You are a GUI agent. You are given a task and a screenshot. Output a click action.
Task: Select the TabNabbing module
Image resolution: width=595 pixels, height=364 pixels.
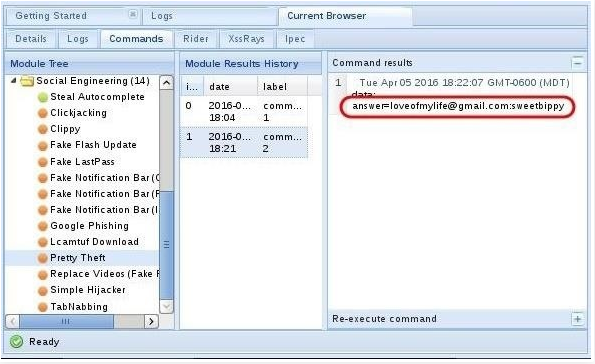pyautogui.click(x=79, y=307)
